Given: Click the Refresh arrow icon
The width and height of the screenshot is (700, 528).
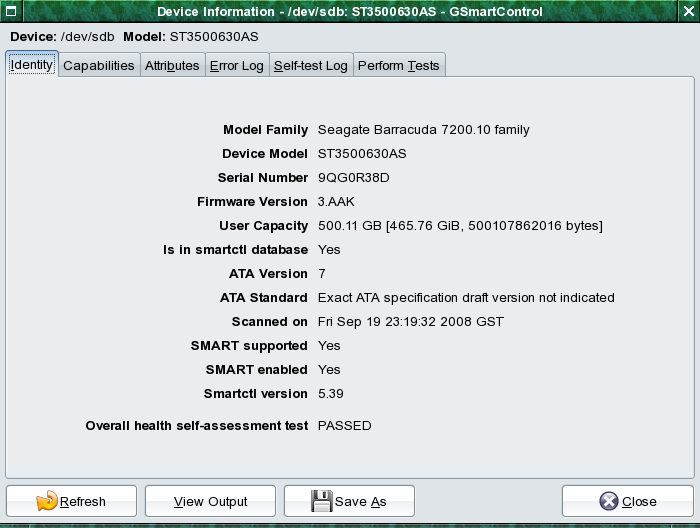Looking at the screenshot, I should (47, 501).
